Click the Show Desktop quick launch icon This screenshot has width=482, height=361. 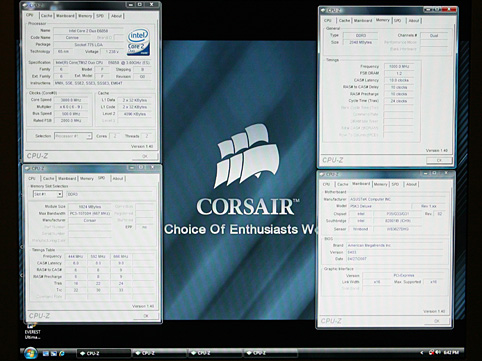point(46,353)
